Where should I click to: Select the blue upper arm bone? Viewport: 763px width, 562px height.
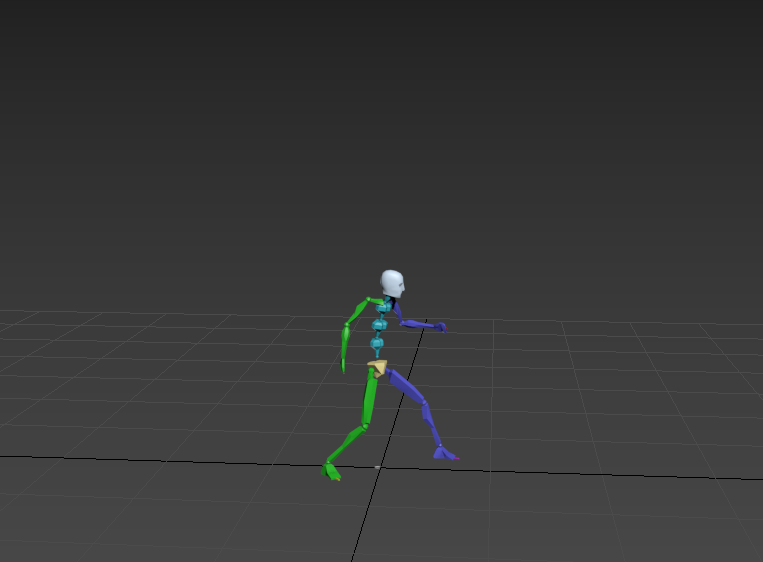(397, 313)
